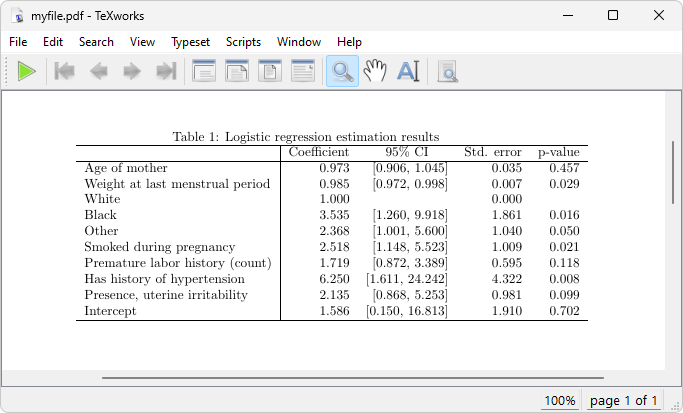
Task: Open the Help menu
Action: pyautogui.click(x=349, y=42)
